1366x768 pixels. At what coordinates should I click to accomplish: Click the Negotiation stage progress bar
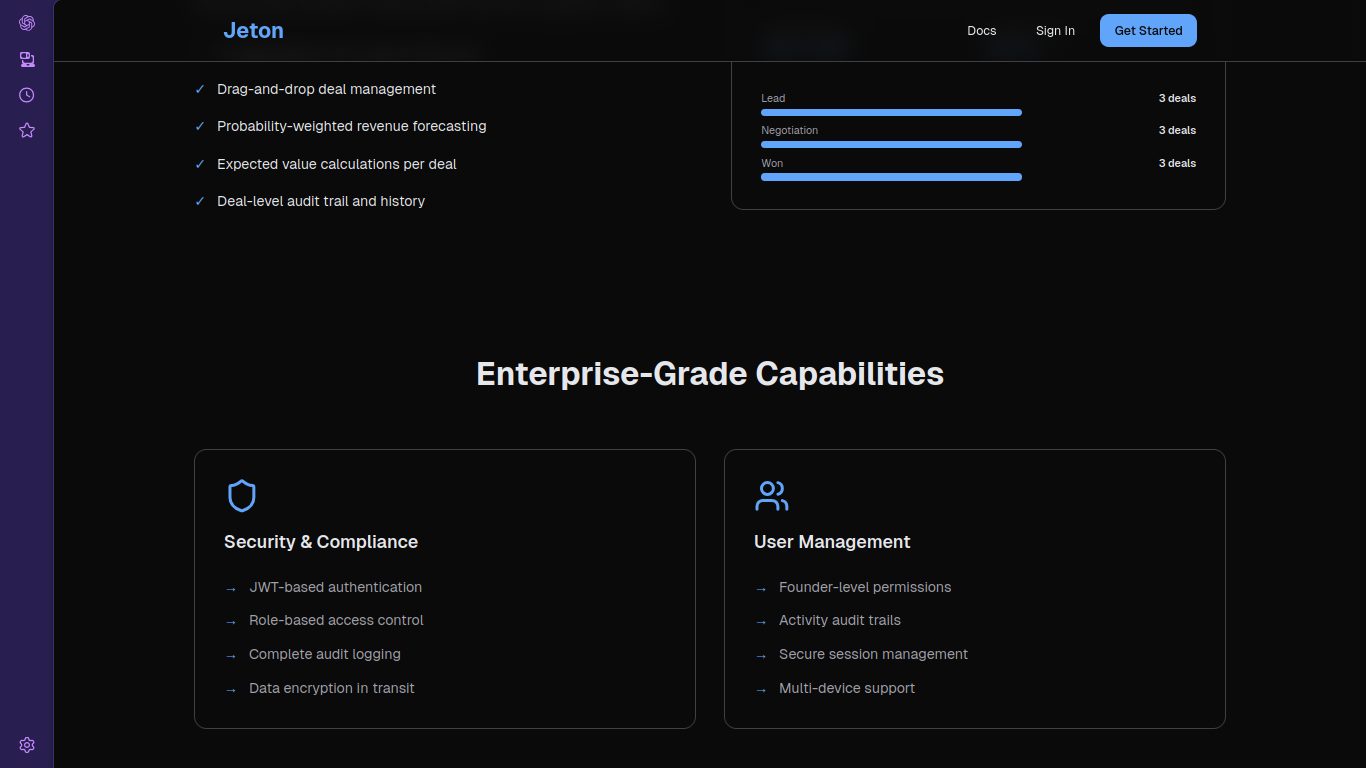coord(891,144)
